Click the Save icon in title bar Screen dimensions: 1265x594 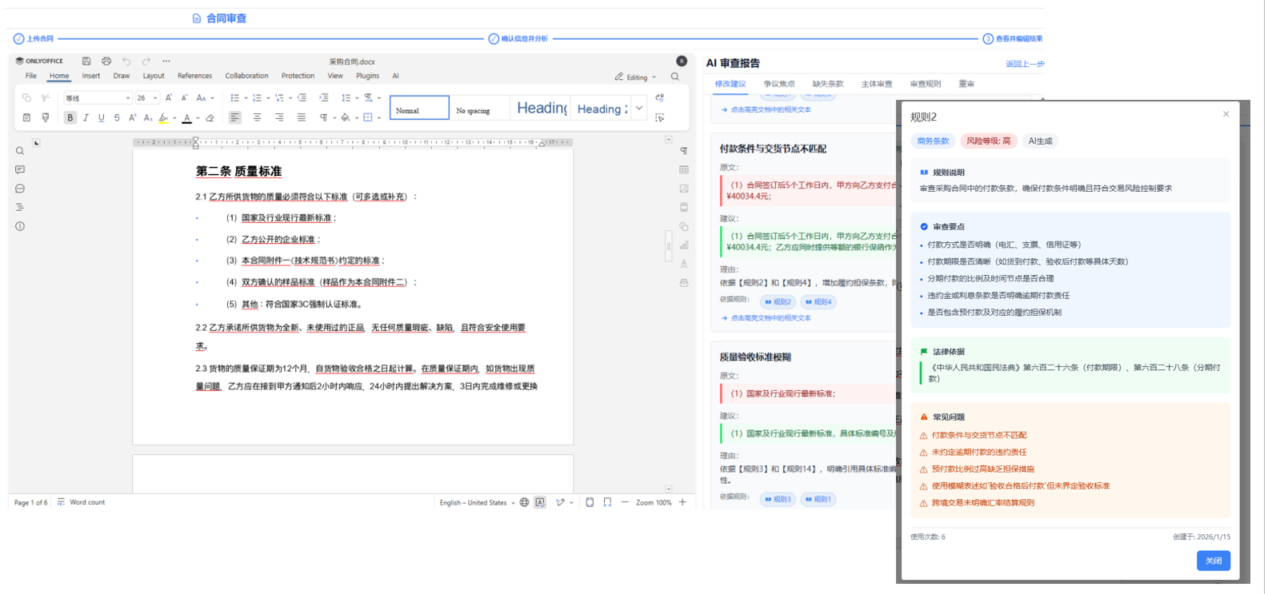pos(87,61)
